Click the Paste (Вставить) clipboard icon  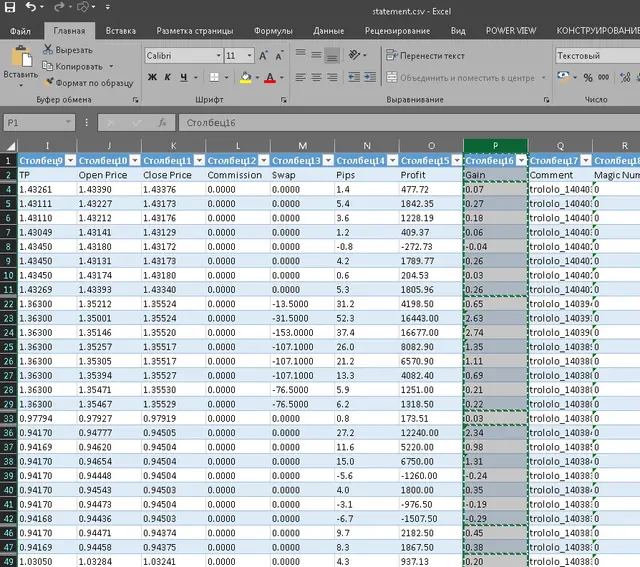[21, 56]
